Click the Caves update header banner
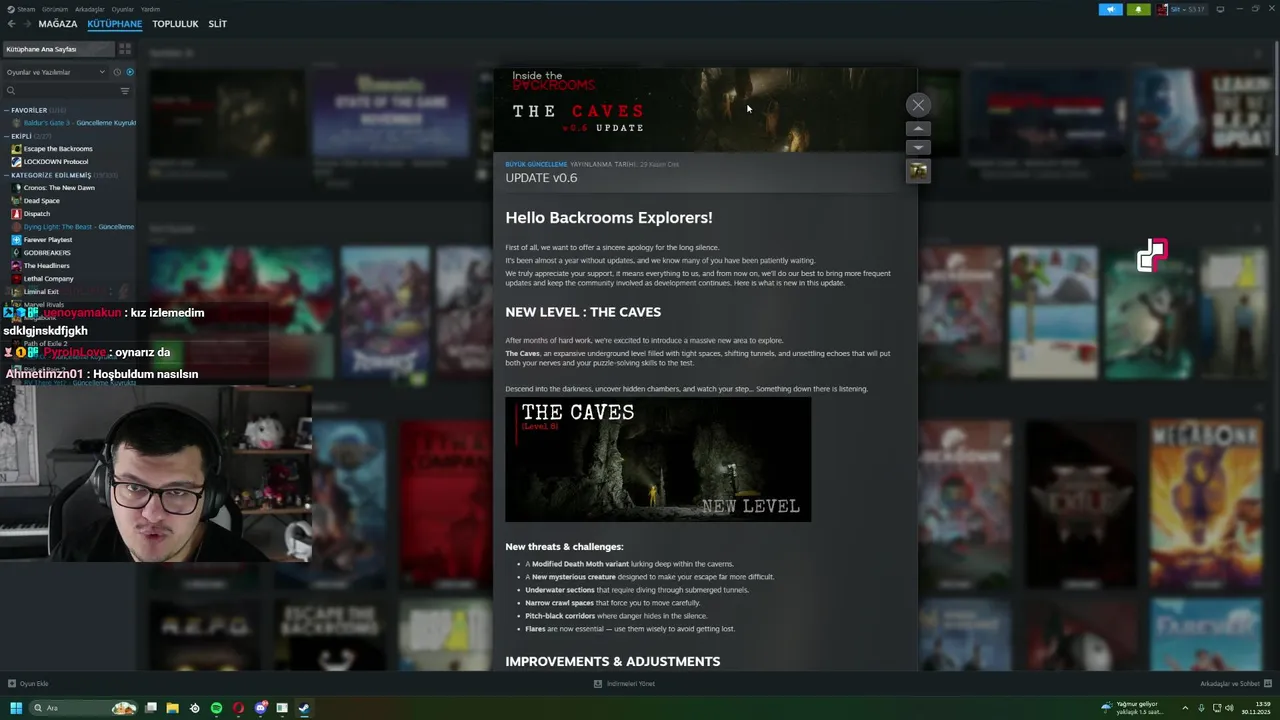Viewport: 1280px width, 720px height. pos(705,110)
